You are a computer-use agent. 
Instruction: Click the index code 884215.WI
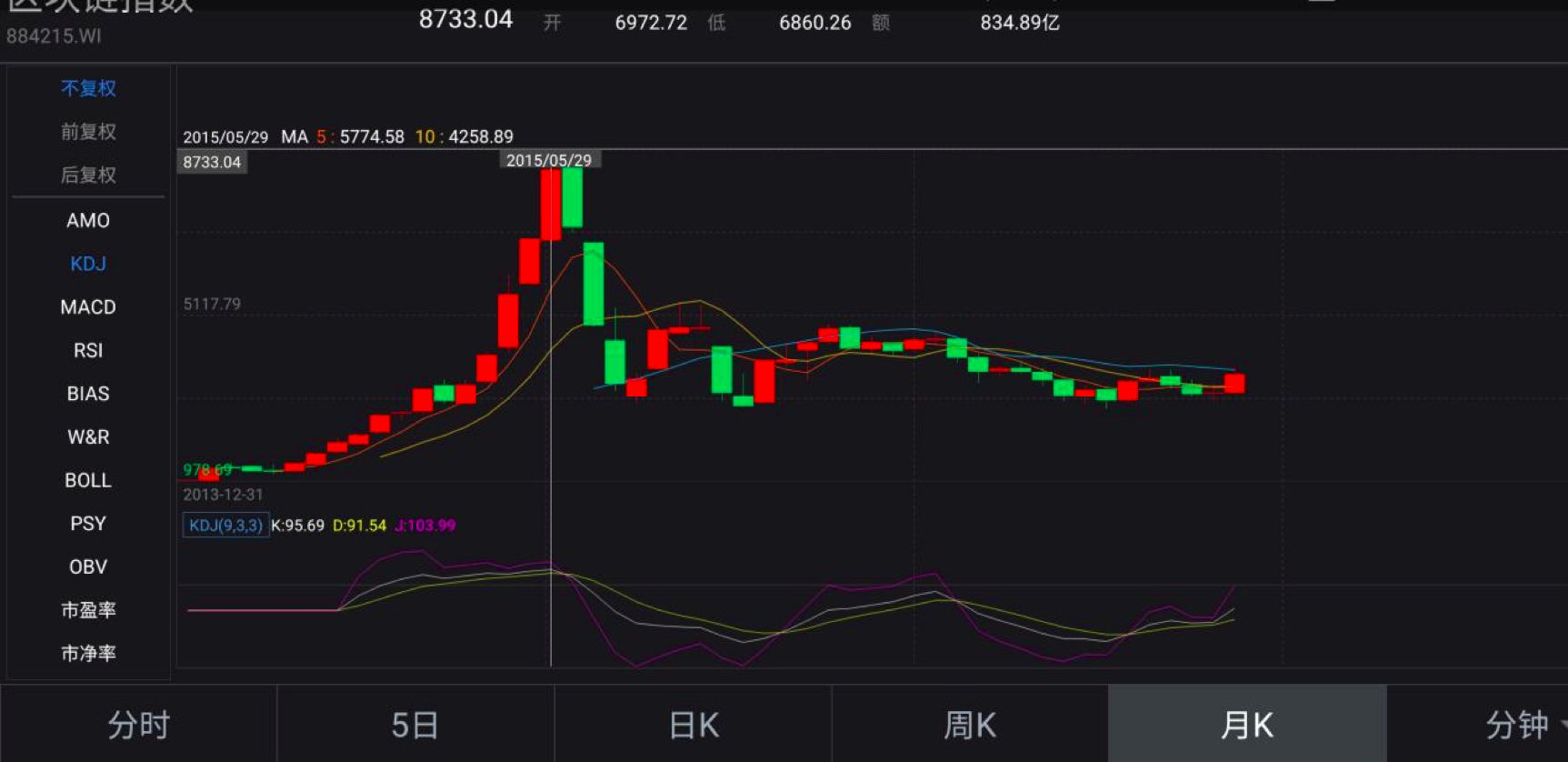(54, 36)
